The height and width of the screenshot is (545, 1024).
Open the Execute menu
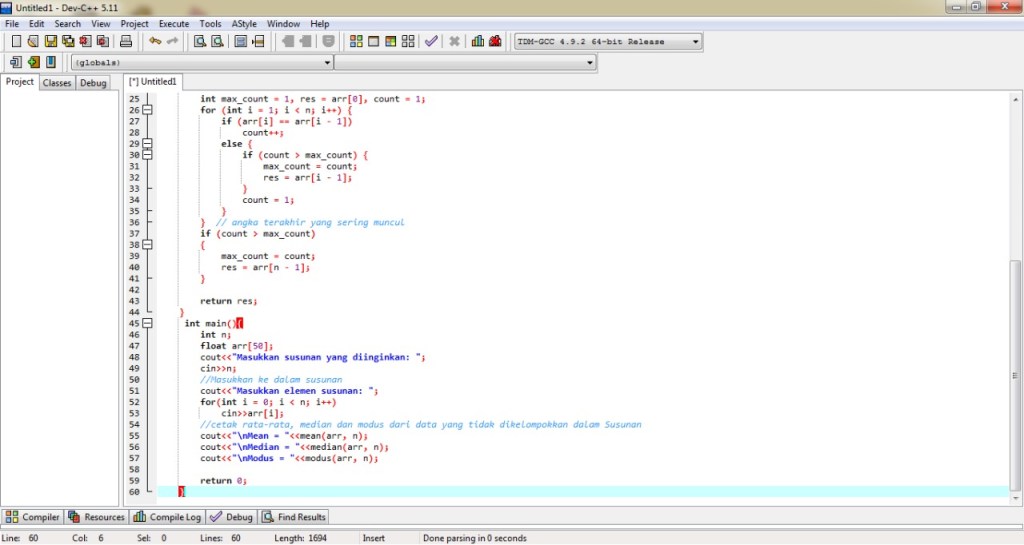[174, 23]
